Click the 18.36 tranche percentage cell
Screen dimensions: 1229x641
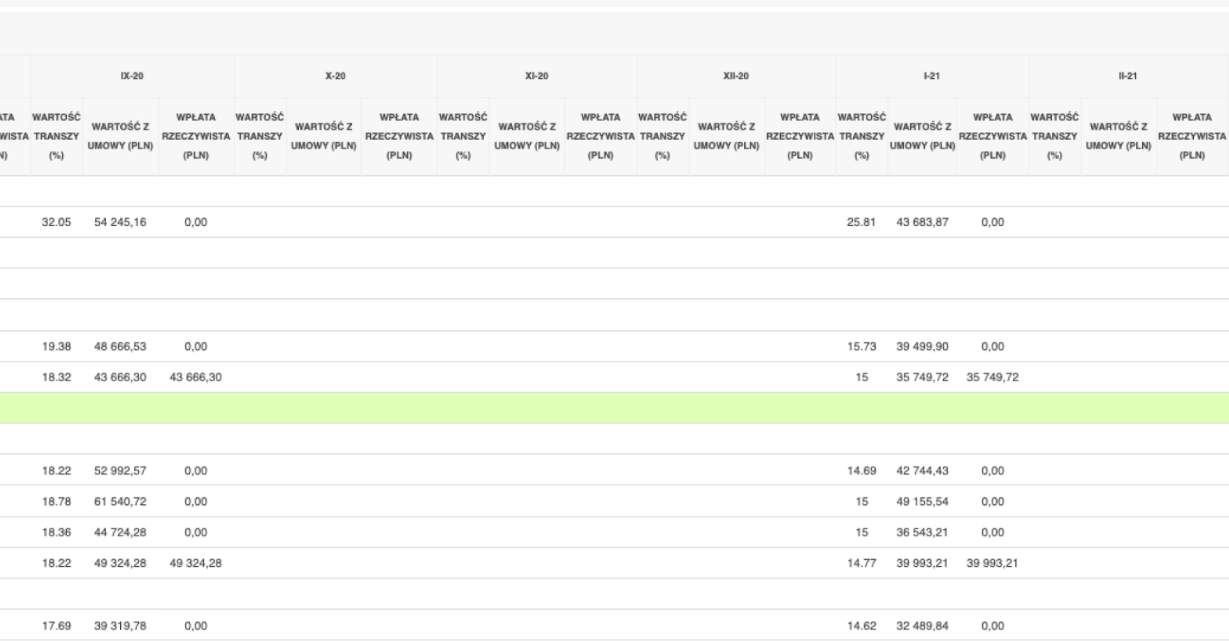tap(56, 532)
